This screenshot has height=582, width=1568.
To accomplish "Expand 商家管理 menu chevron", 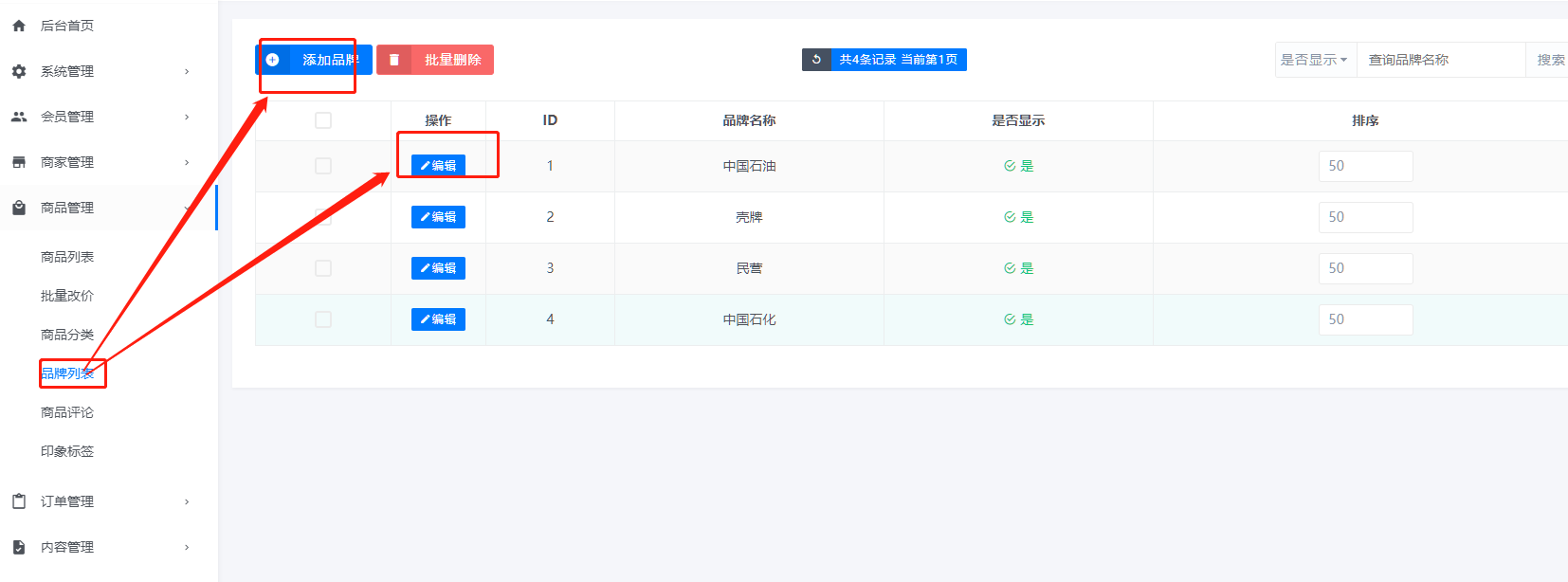I will click(187, 162).
